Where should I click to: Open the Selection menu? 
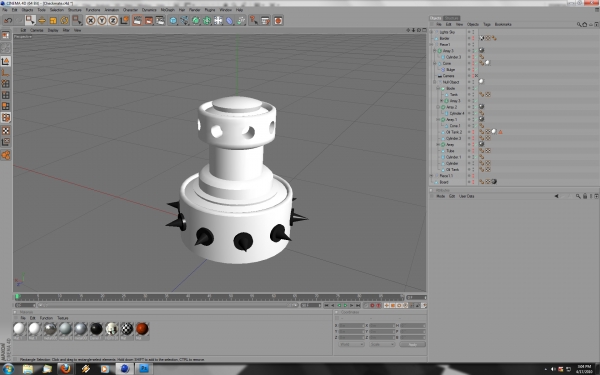coord(57,10)
